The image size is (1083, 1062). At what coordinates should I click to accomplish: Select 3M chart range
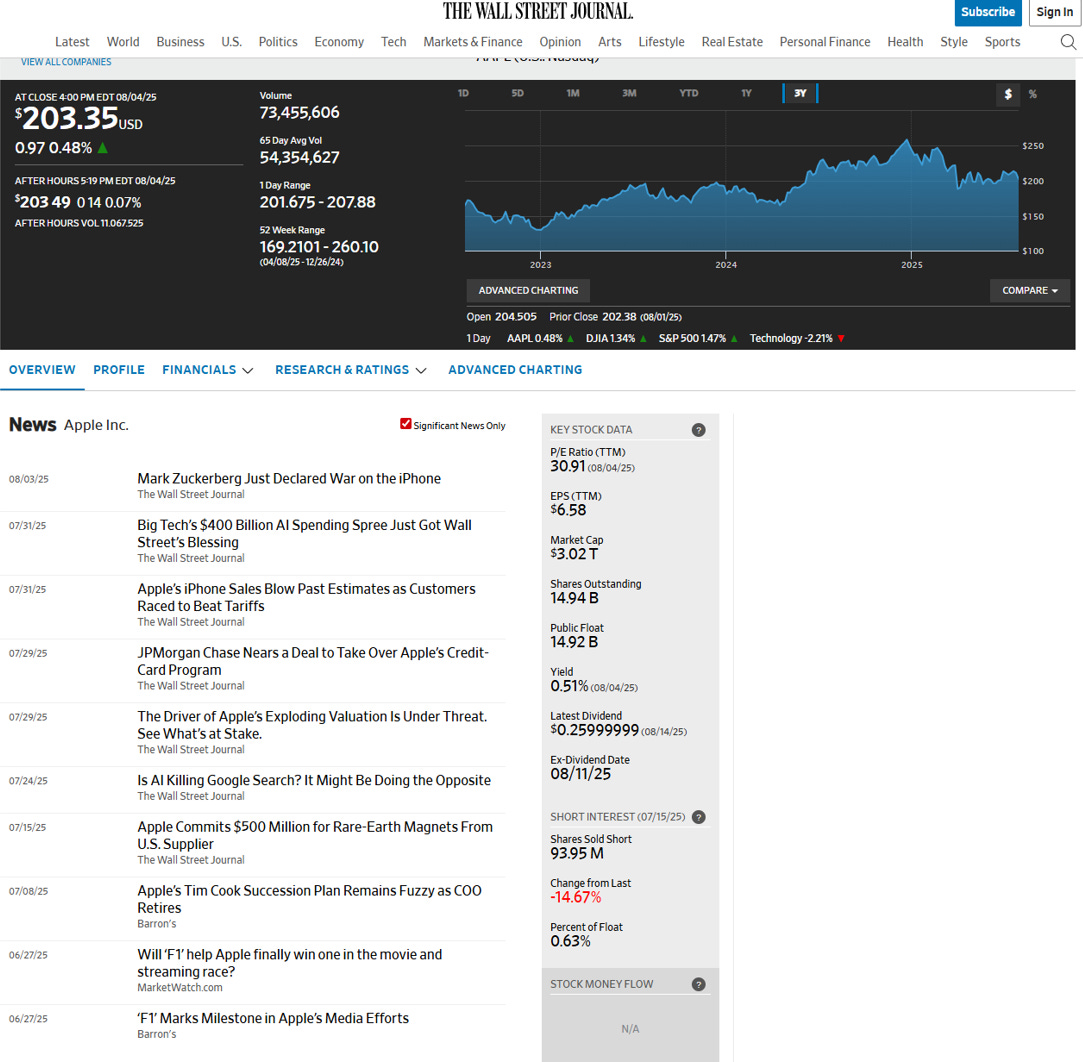629,93
